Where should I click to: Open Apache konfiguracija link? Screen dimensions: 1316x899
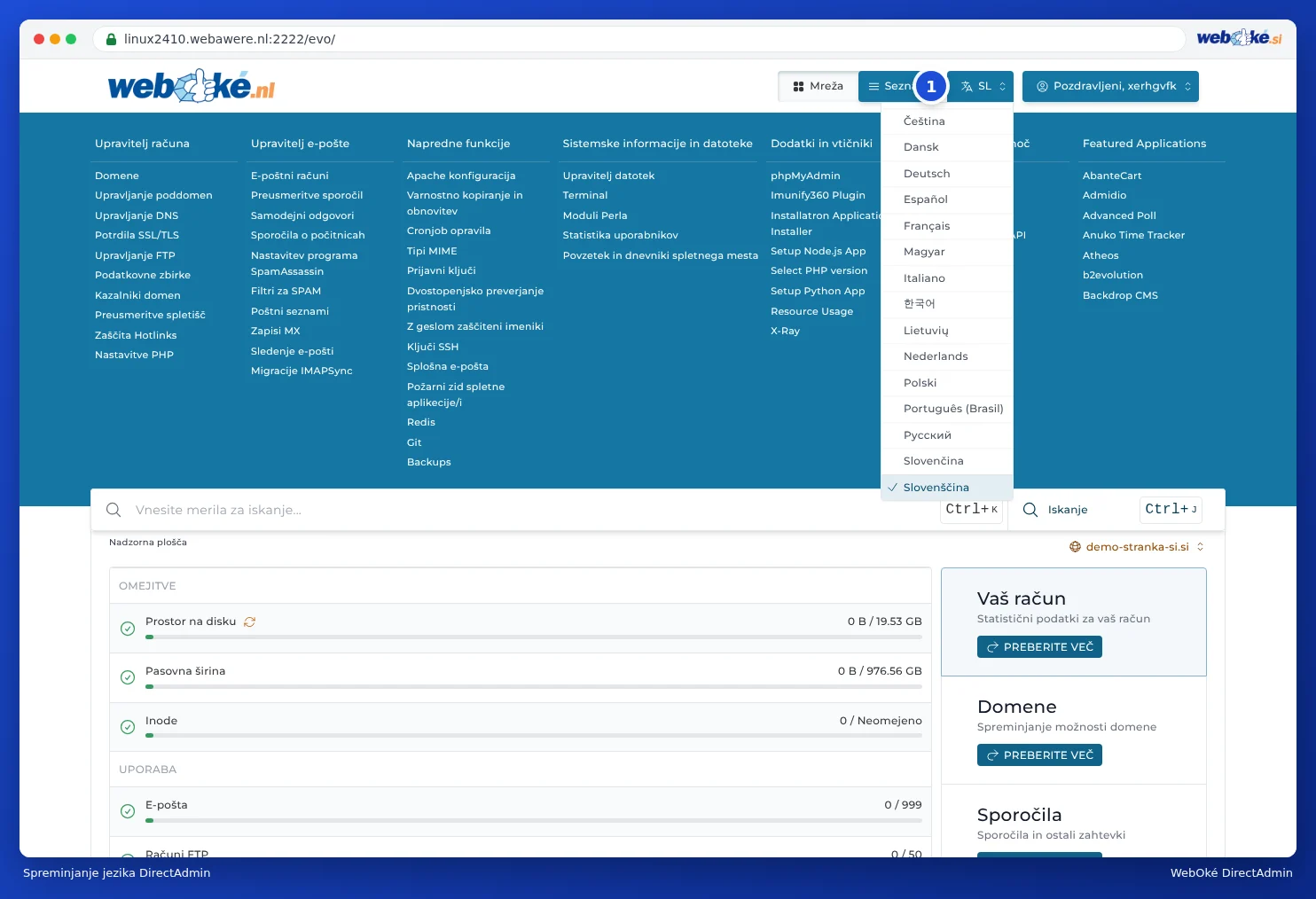coord(461,176)
